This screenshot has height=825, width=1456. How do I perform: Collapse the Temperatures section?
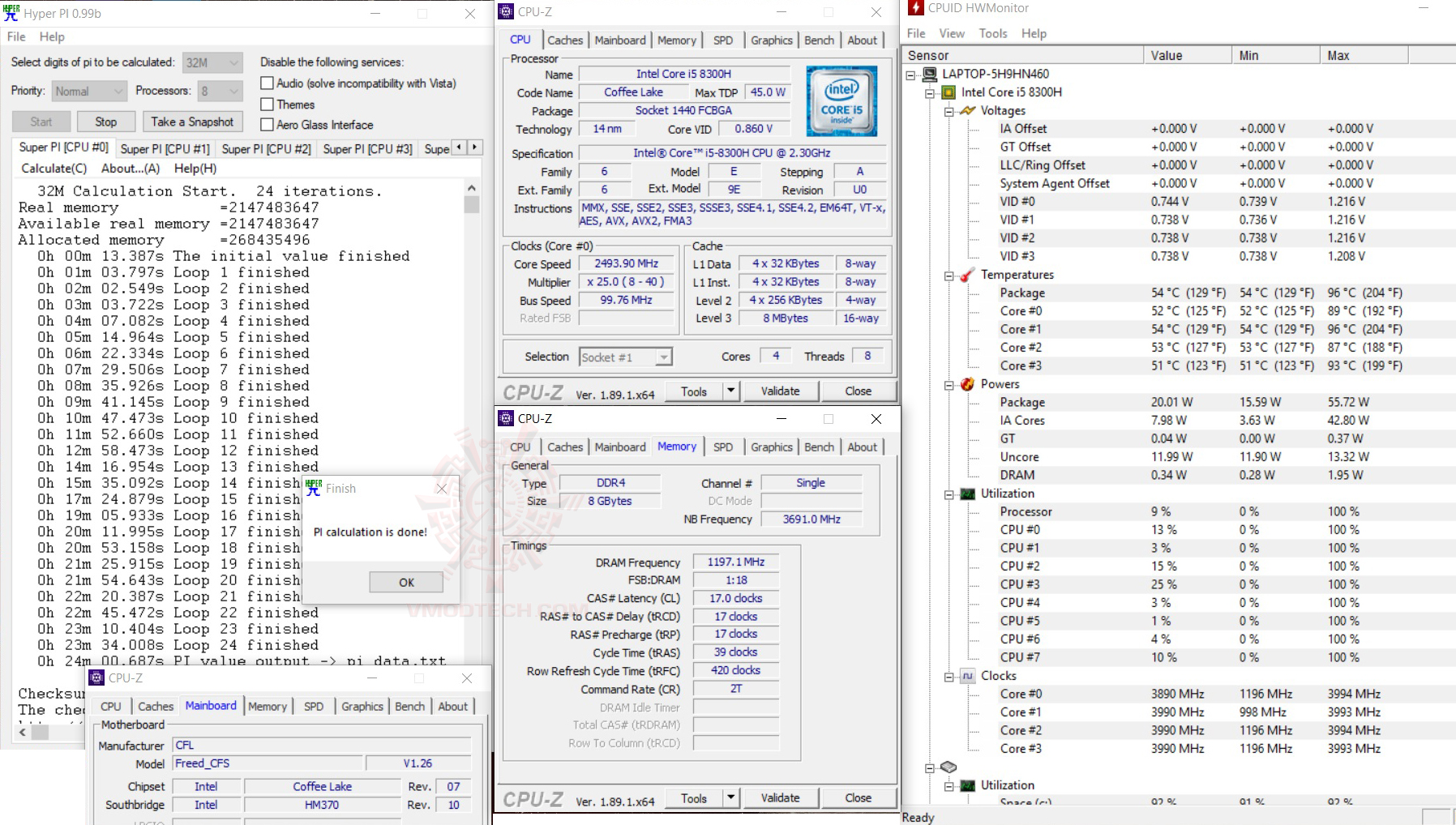tap(949, 276)
